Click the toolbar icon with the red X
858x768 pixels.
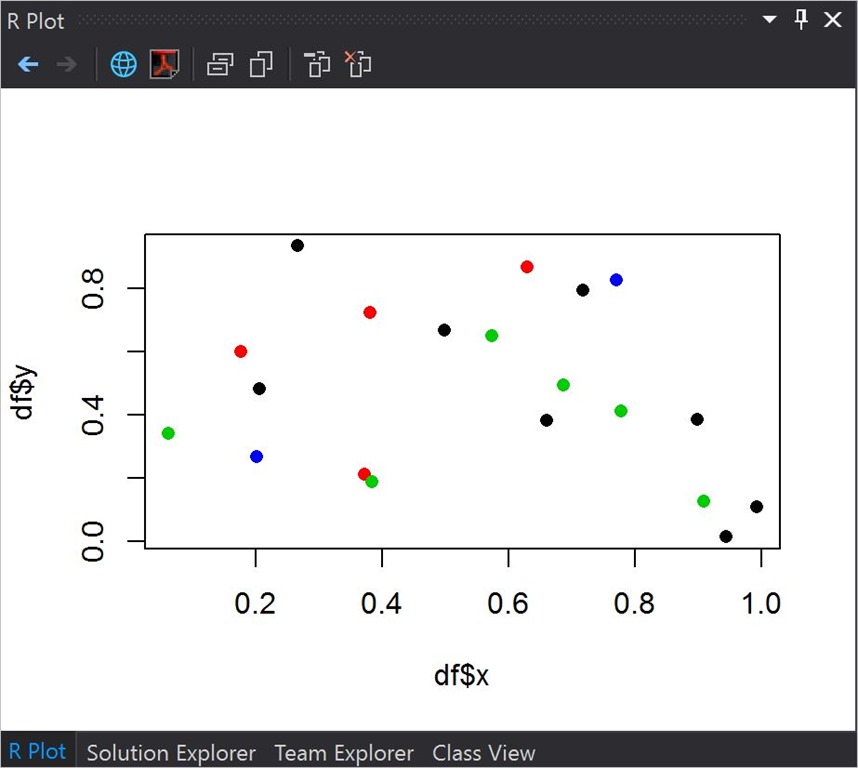pos(358,65)
